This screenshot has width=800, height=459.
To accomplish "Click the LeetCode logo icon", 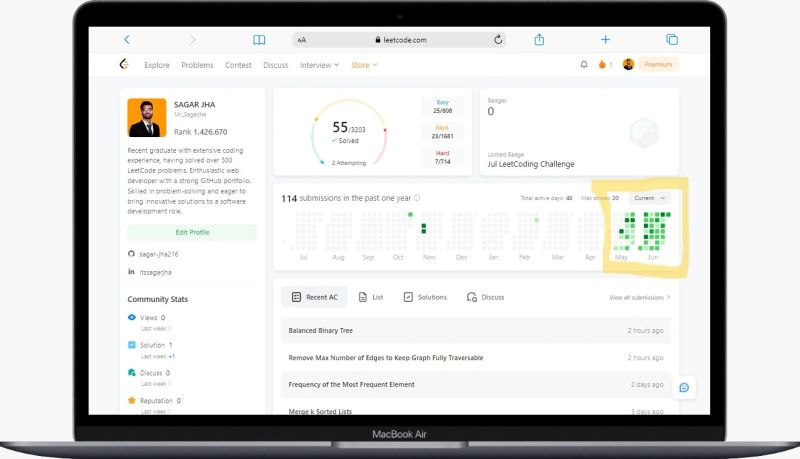I will [124, 64].
